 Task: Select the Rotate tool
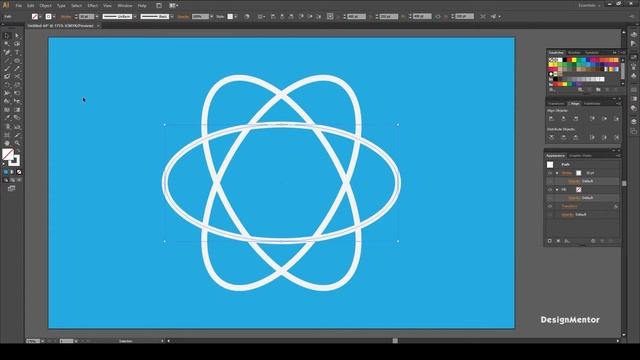click(x=7, y=84)
